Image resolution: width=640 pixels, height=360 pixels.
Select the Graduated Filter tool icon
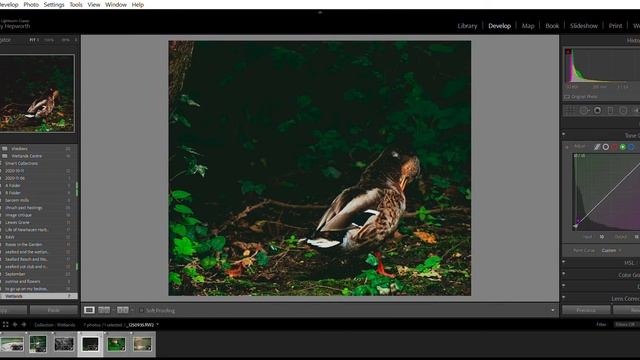(610, 111)
